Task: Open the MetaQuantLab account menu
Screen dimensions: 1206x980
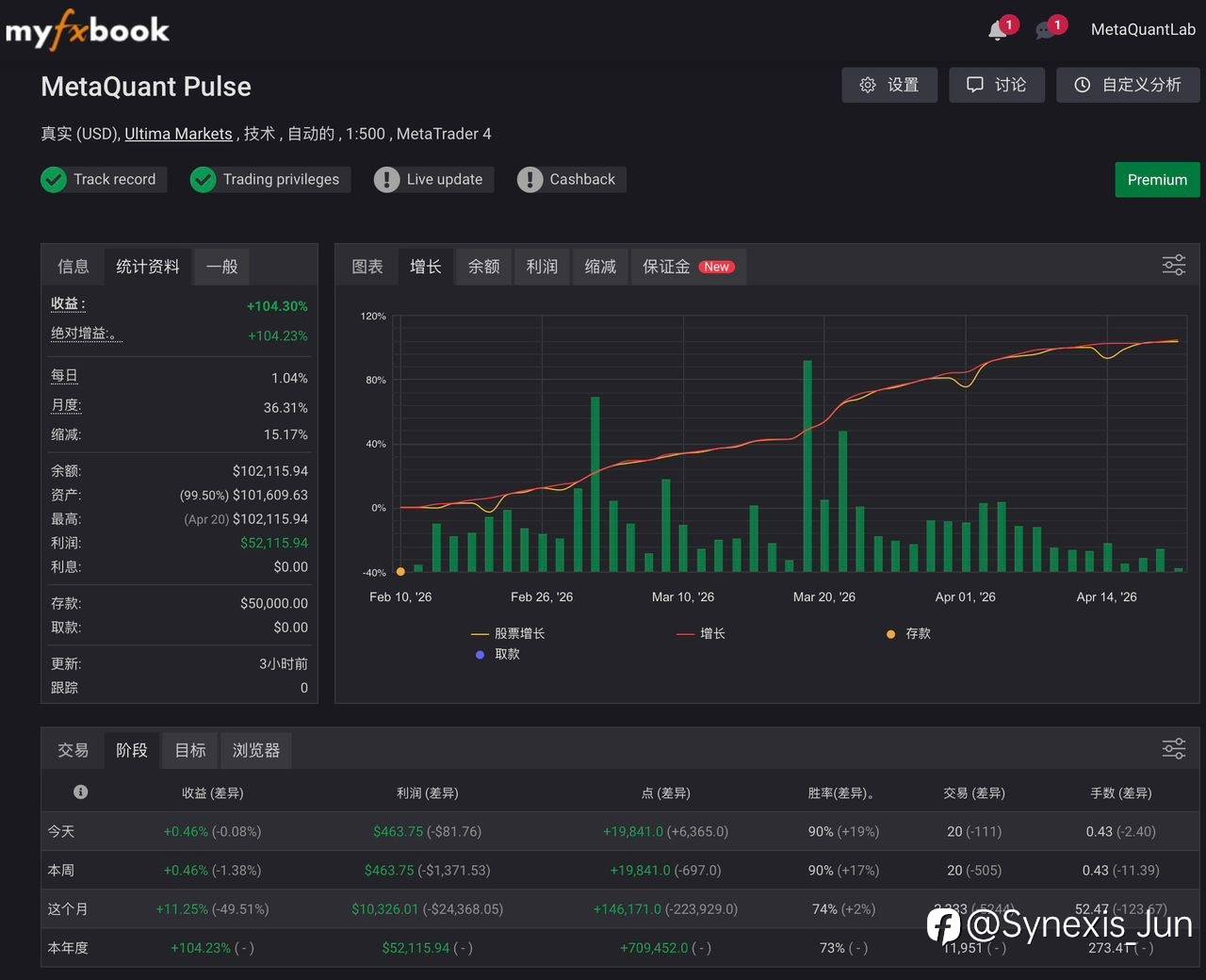Action: 1143,29
